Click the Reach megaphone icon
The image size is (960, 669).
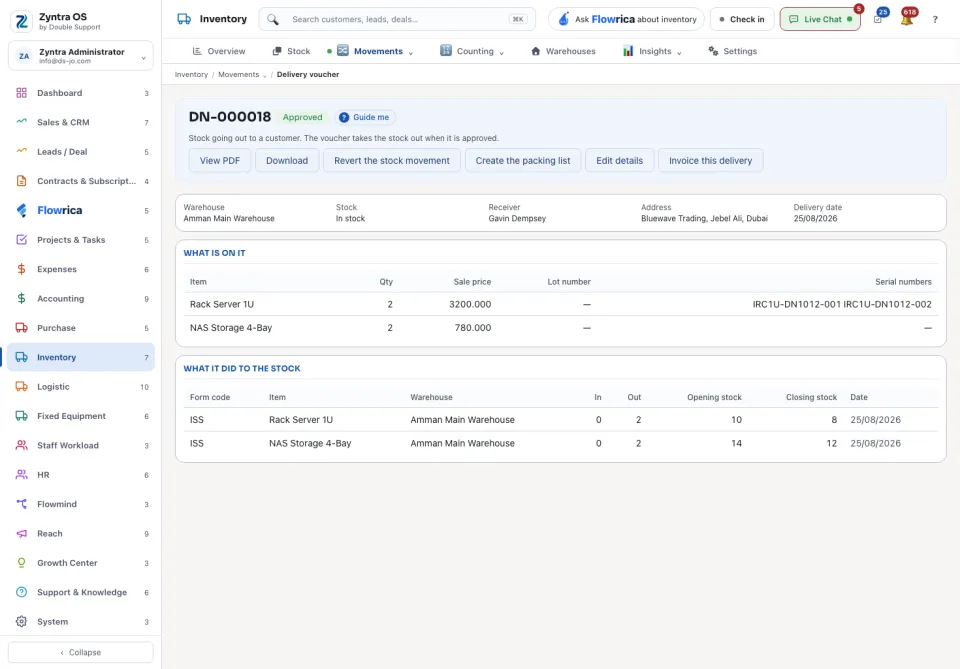[21, 534]
